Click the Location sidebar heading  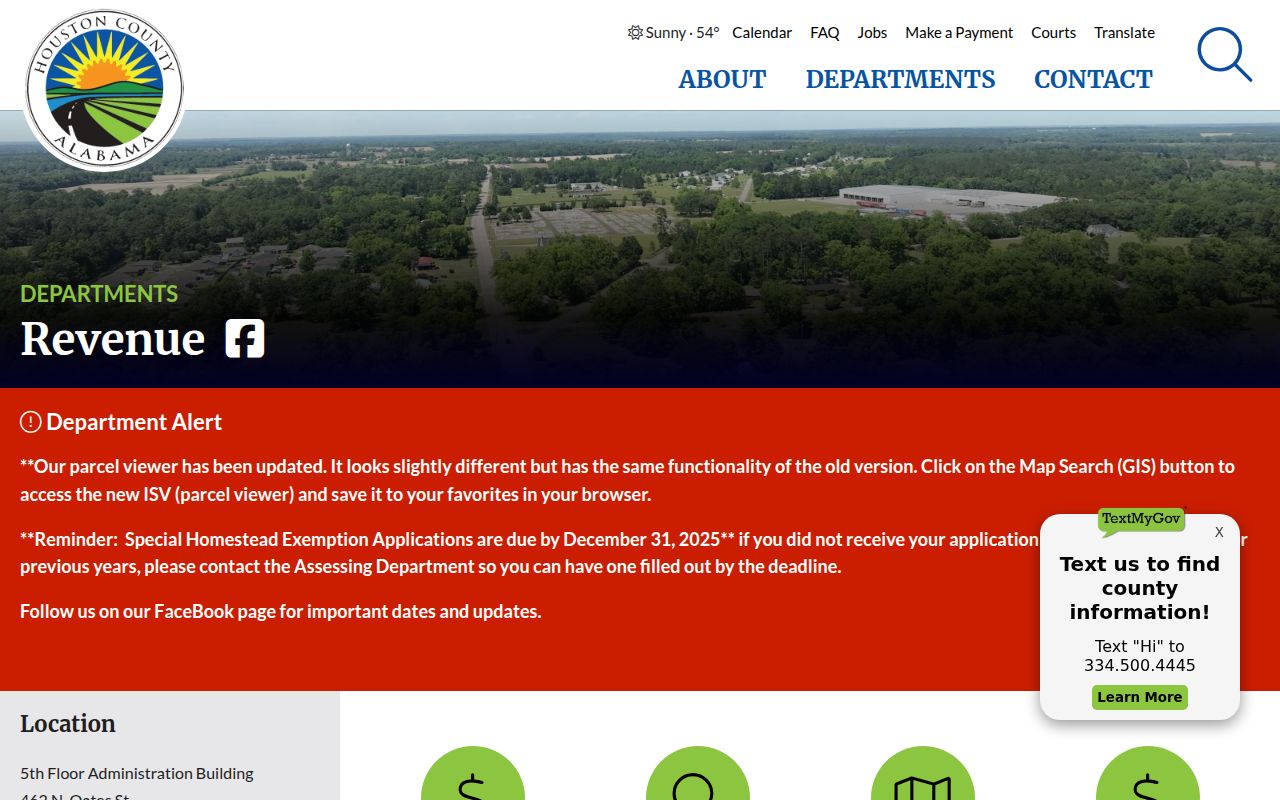tap(68, 723)
